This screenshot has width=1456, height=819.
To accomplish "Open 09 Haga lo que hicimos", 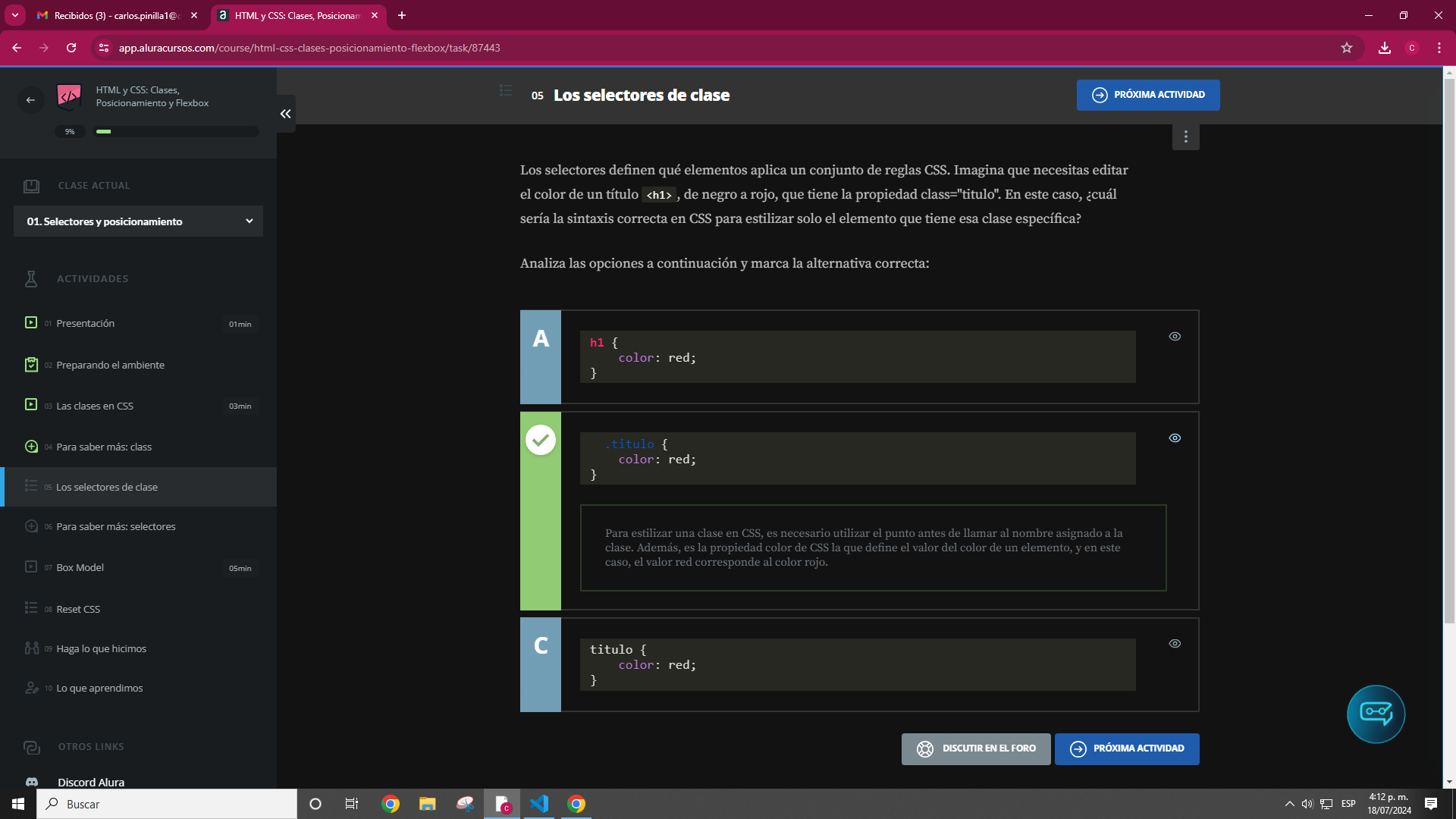I will pos(139,648).
